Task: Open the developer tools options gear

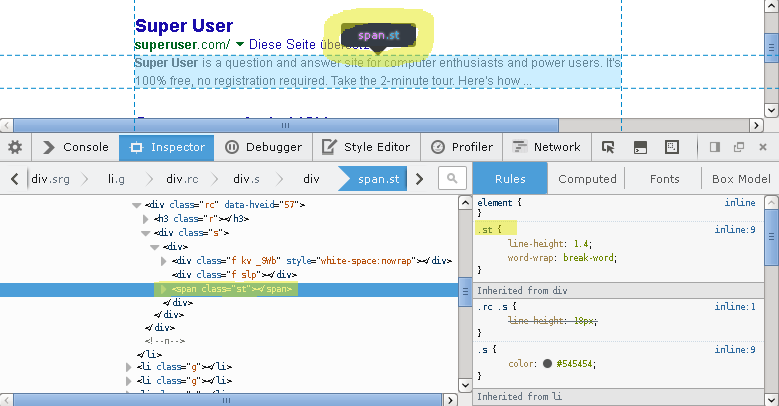Action: tap(15, 147)
